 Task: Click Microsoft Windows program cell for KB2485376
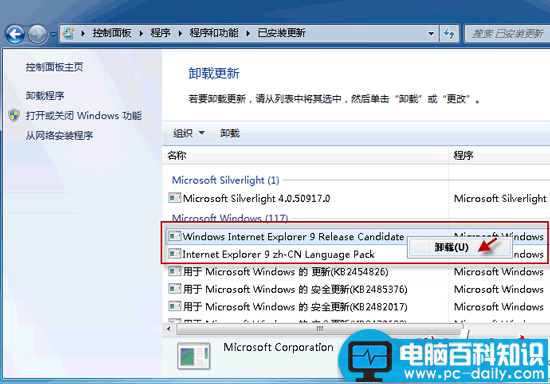tap(499, 289)
